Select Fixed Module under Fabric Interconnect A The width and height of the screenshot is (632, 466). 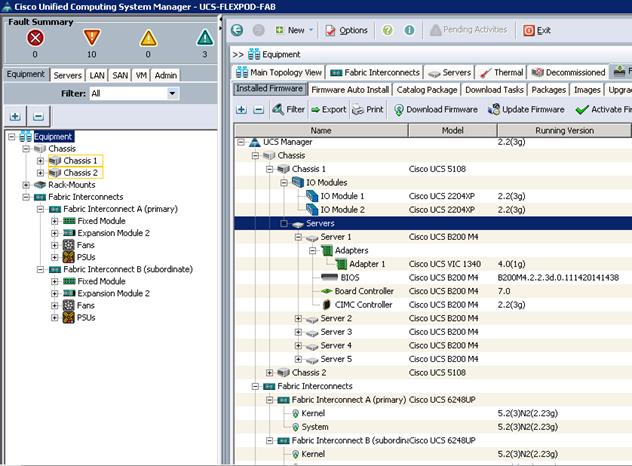[101, 221]
